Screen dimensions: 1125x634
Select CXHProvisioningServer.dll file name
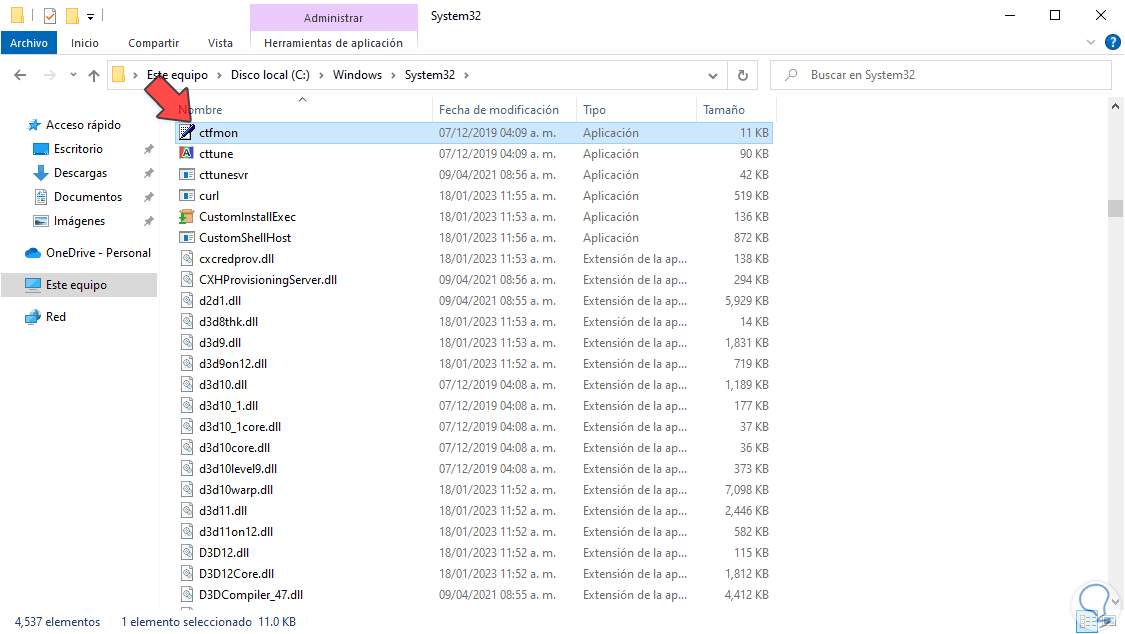pyautogui.click(x=268, y=280)
